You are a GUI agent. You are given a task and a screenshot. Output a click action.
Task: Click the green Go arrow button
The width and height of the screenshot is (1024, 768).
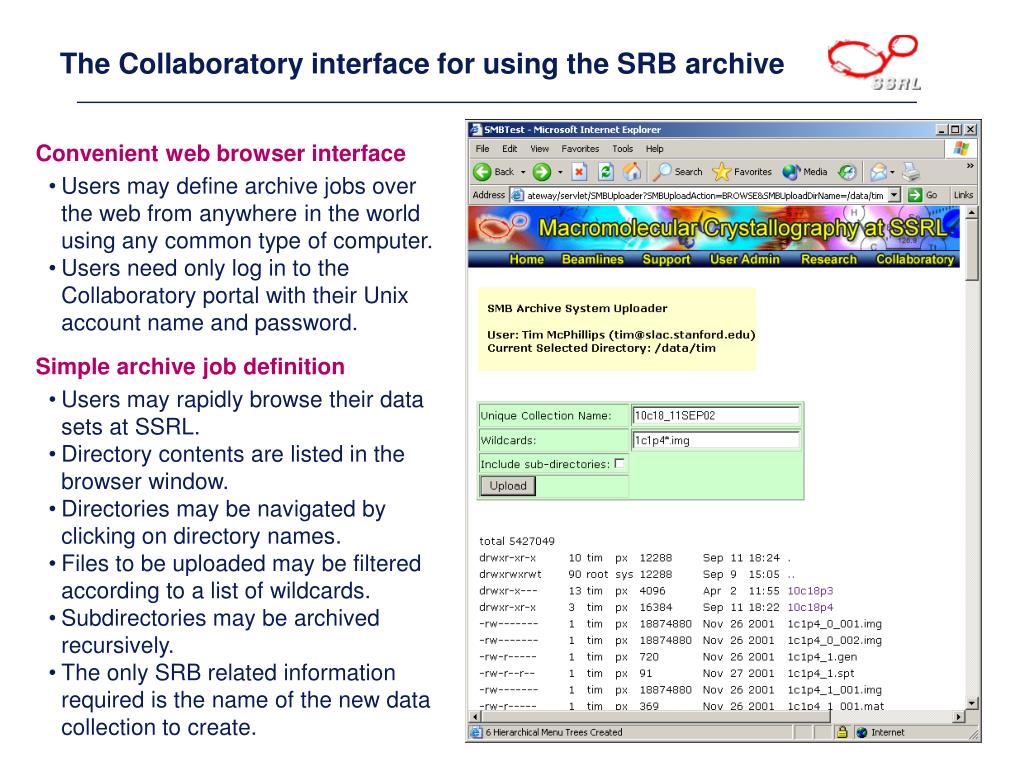pyautogui.click(x=915, y=195)
